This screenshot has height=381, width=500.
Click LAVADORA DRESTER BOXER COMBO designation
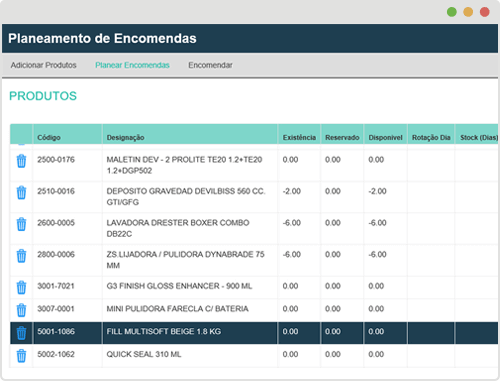point(178,228)
